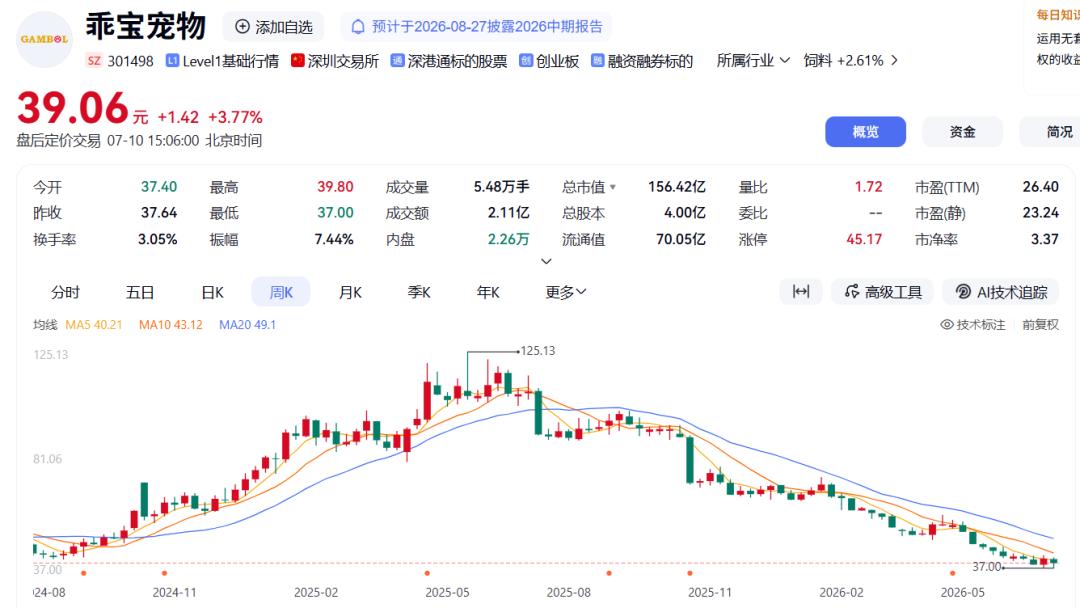This screenshot has height=608, width=1080.
Task: Open AI技术追踪 feature
Action: (x=1001, y=292)
